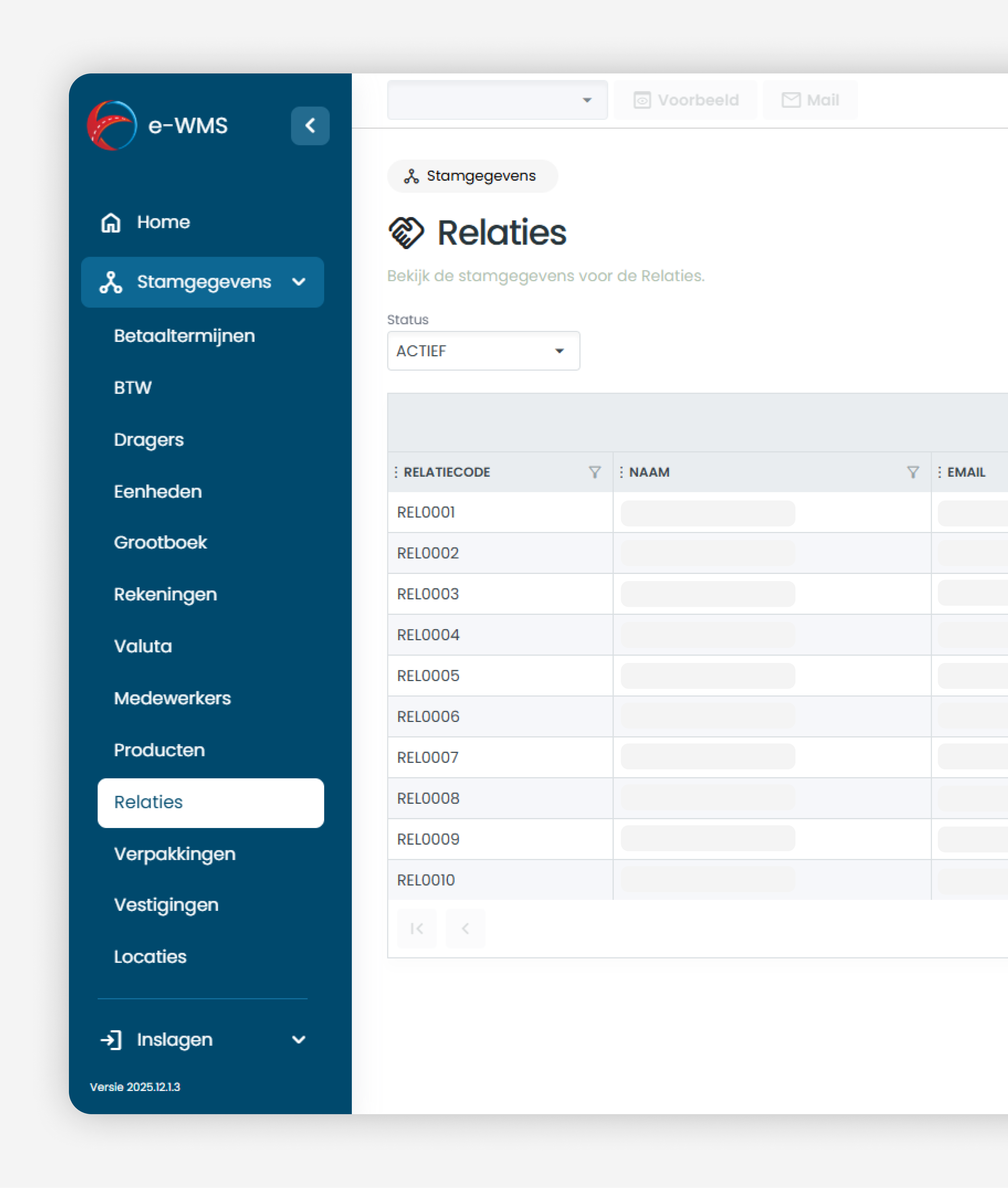The image size is (1008, 1188).
Task: Go to first page pagination button
Action: [x=417, y=929]
